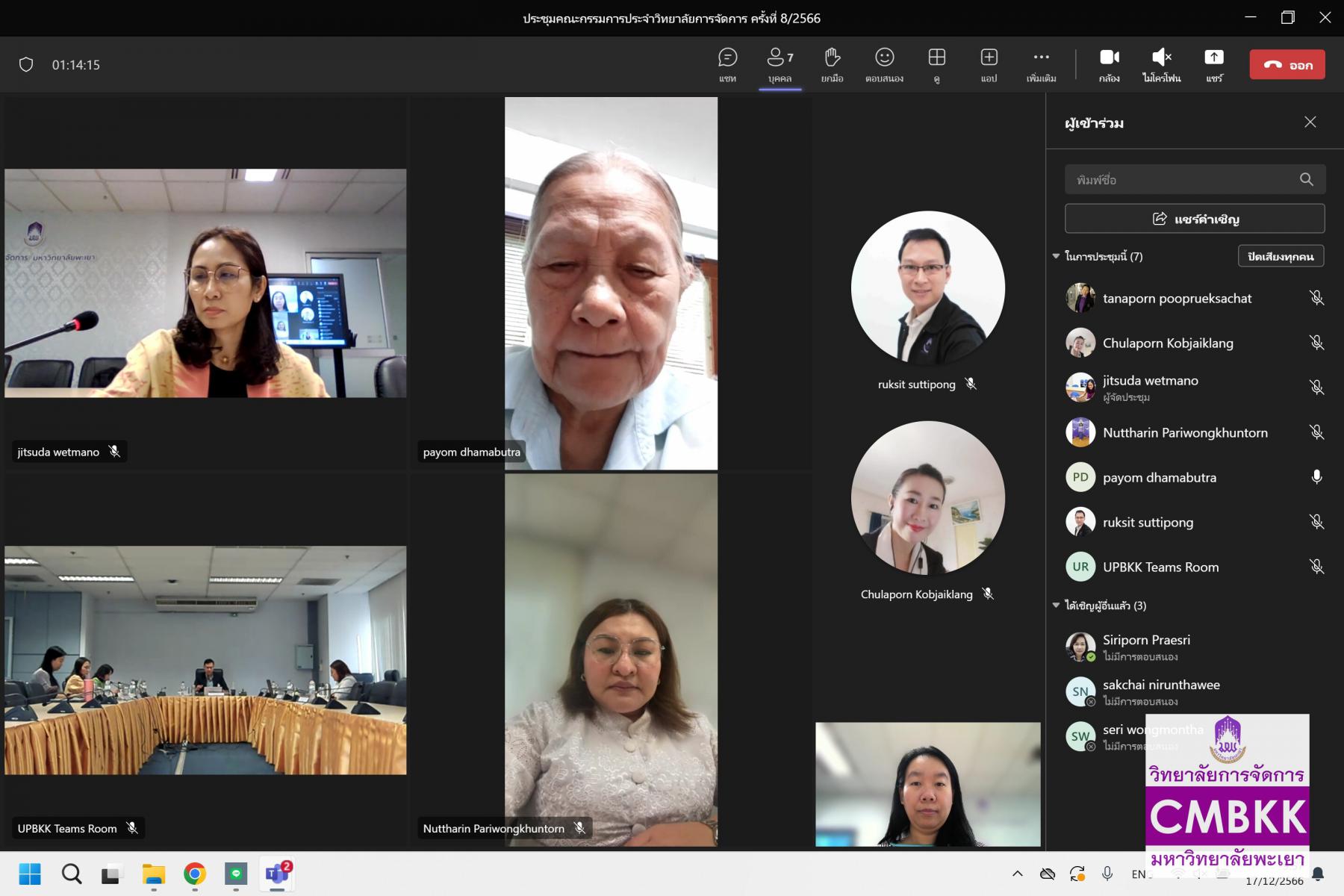Collapse the invited others (3) section

1056,606
